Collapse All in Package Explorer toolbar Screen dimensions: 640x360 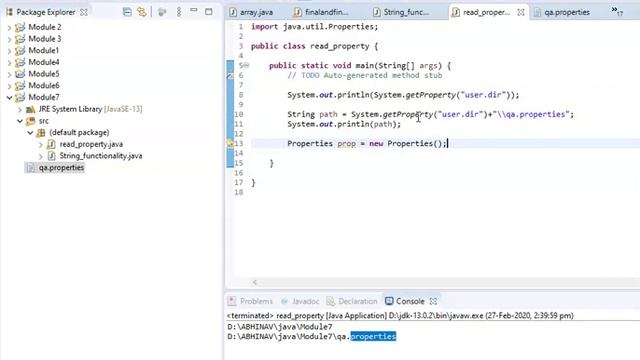tap(127, 12)
